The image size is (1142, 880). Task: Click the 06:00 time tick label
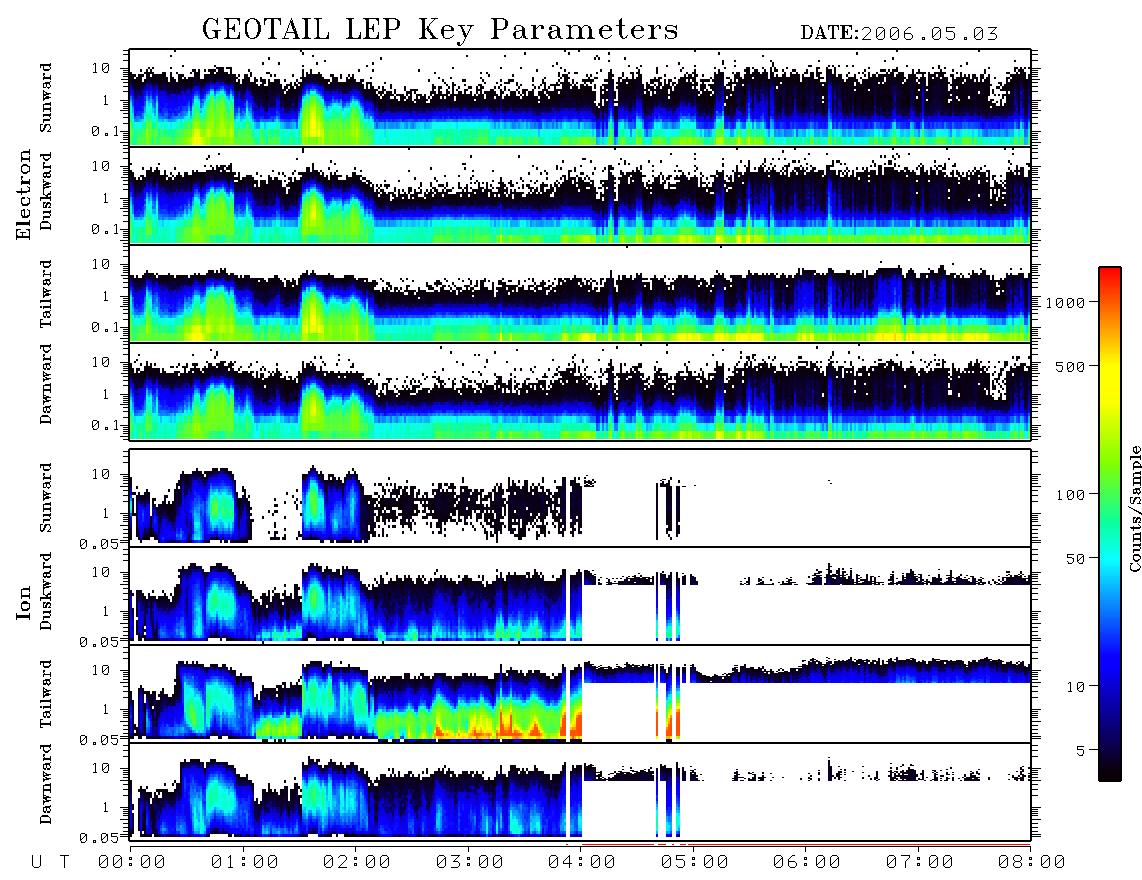point(807,863)
